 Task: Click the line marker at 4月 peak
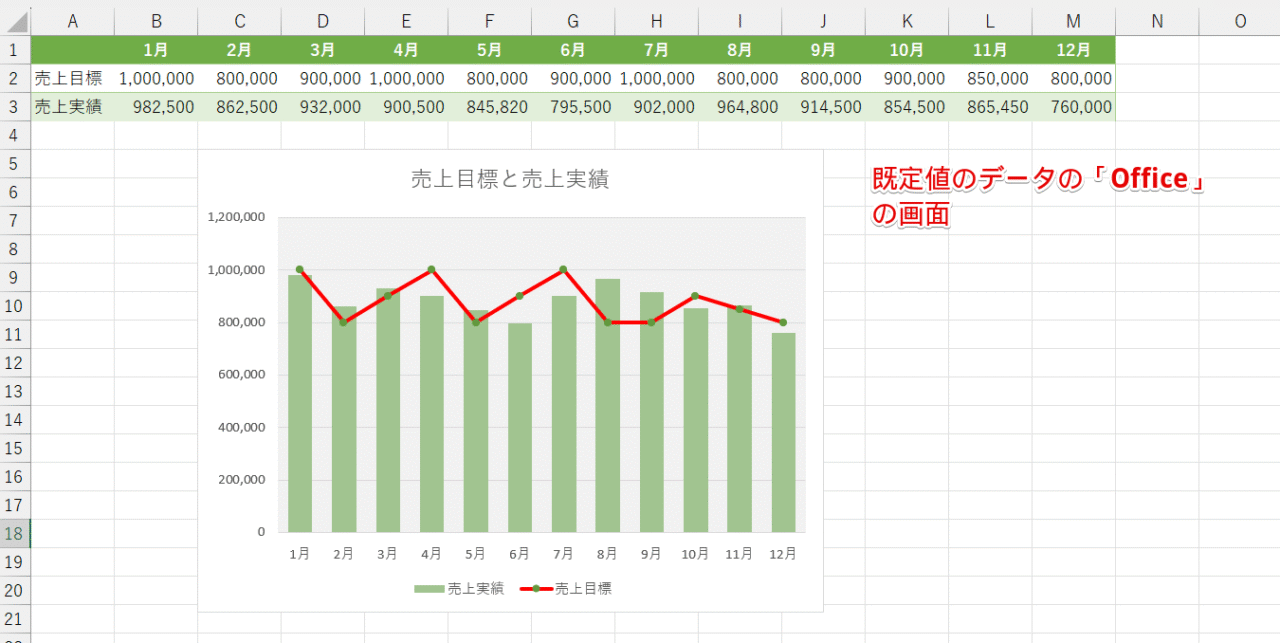tap(431, 269)
